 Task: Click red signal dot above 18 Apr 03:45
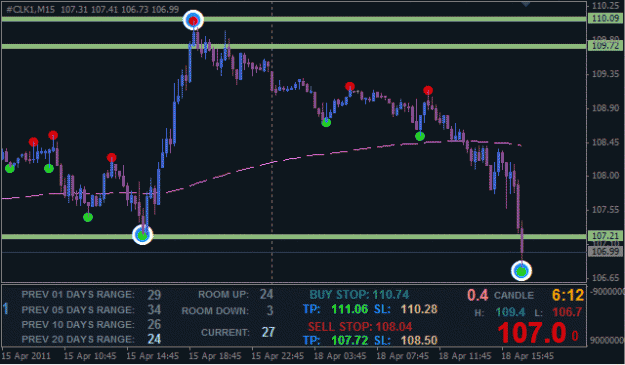tap(350, 86)
